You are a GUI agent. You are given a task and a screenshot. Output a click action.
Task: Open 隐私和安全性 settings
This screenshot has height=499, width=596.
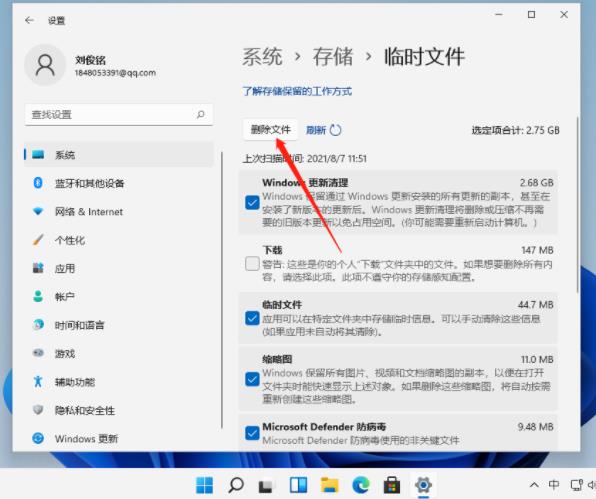[x=119, y=410]
